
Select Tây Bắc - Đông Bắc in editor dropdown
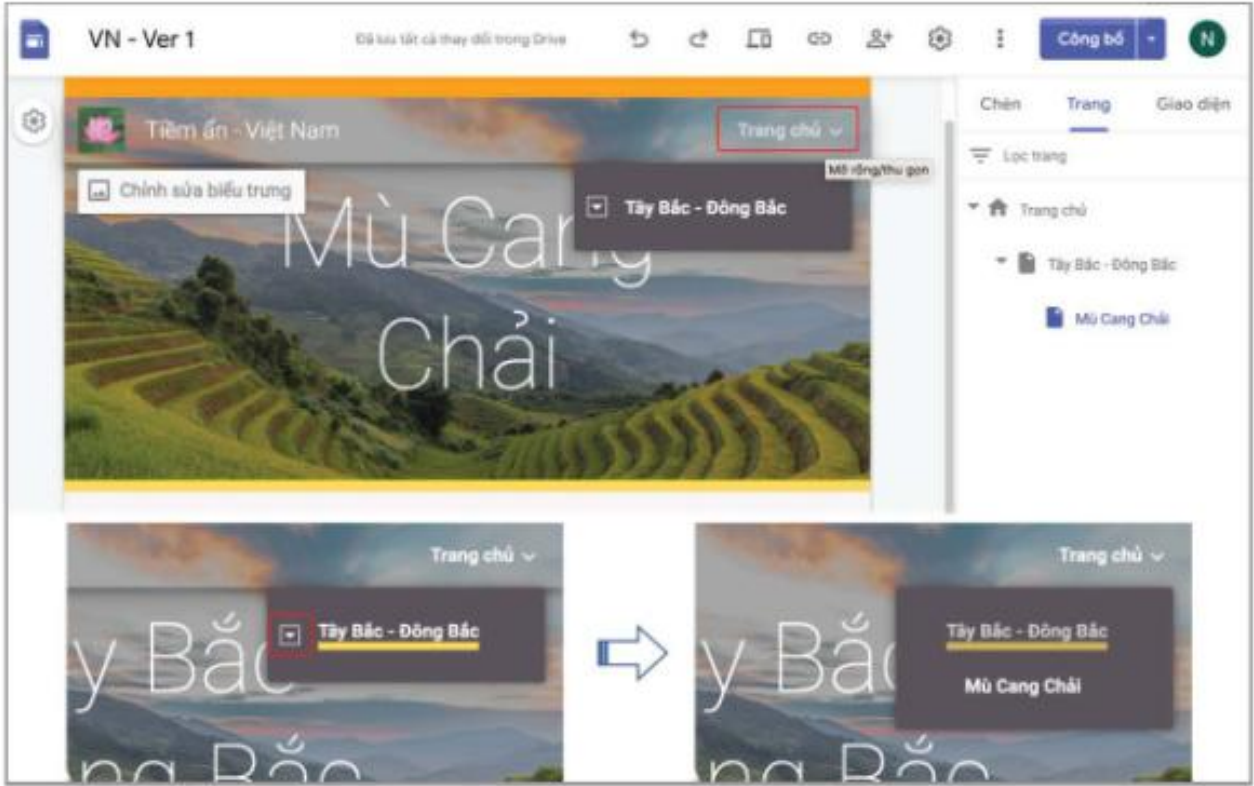coord(705,208)
